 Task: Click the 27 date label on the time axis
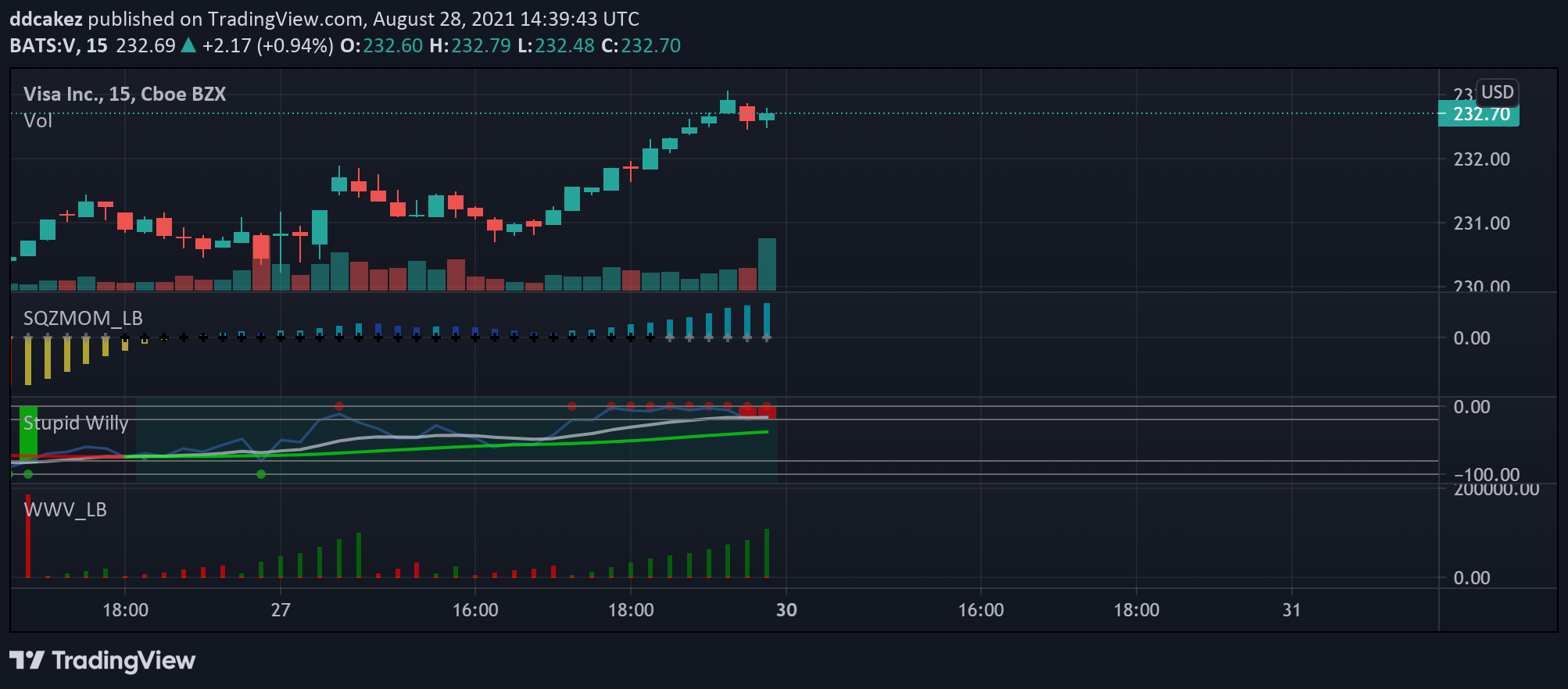[x=281, y=610]
